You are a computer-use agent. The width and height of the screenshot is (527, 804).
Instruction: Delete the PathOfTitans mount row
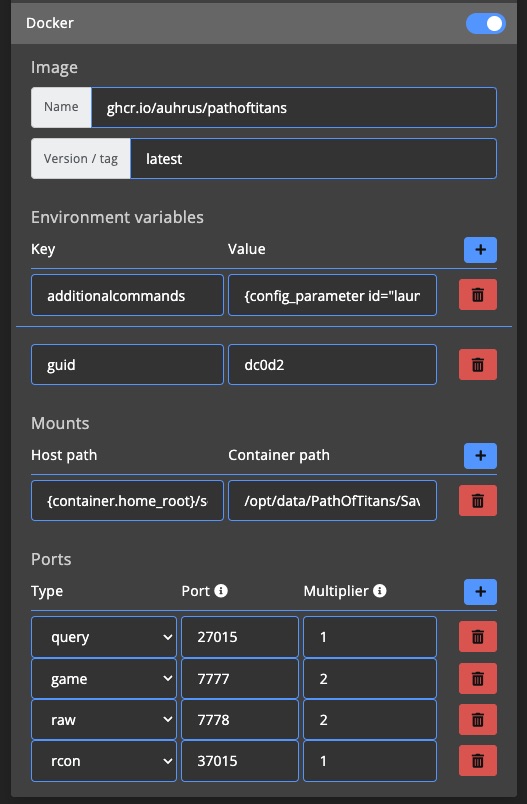[478, 500]
